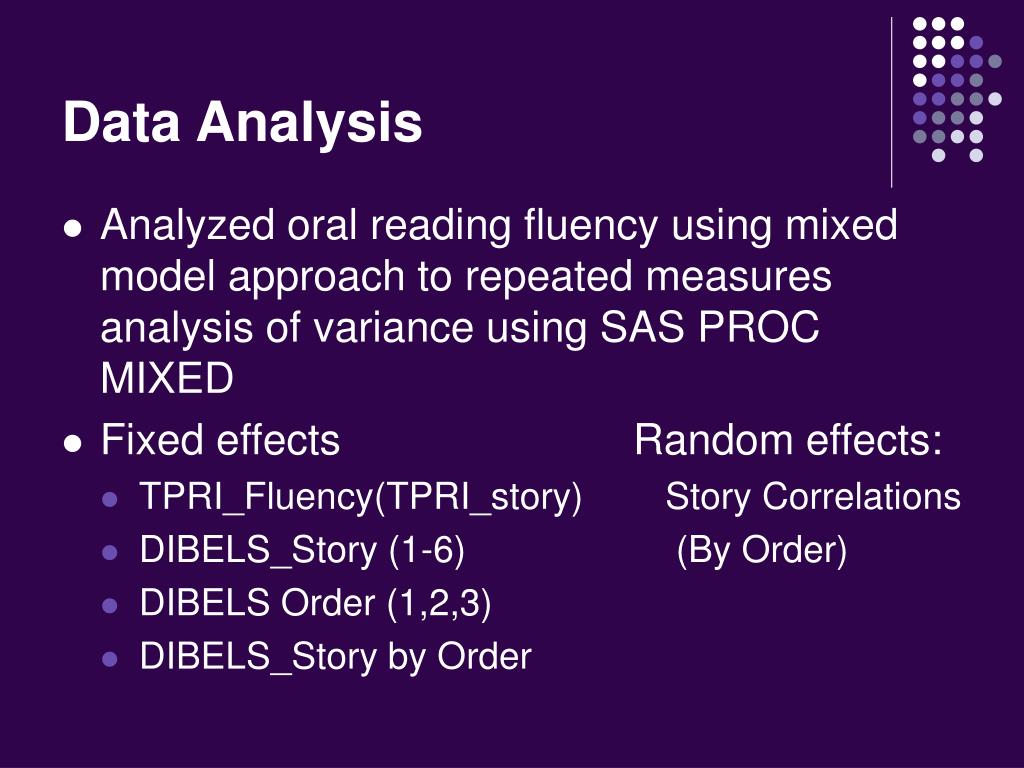The image size is (1024, 768).
Task: Click the words 'SAS PROC' in paragraph
Action: pos(709,327)
